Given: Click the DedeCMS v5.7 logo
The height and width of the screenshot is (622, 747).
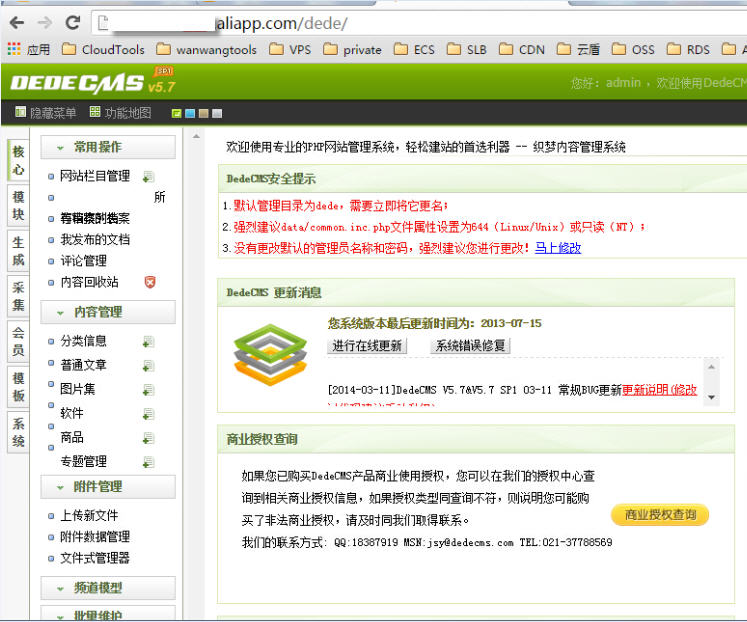Looking at the screenshot, I should pyautogui.click(x=93, y=81).
